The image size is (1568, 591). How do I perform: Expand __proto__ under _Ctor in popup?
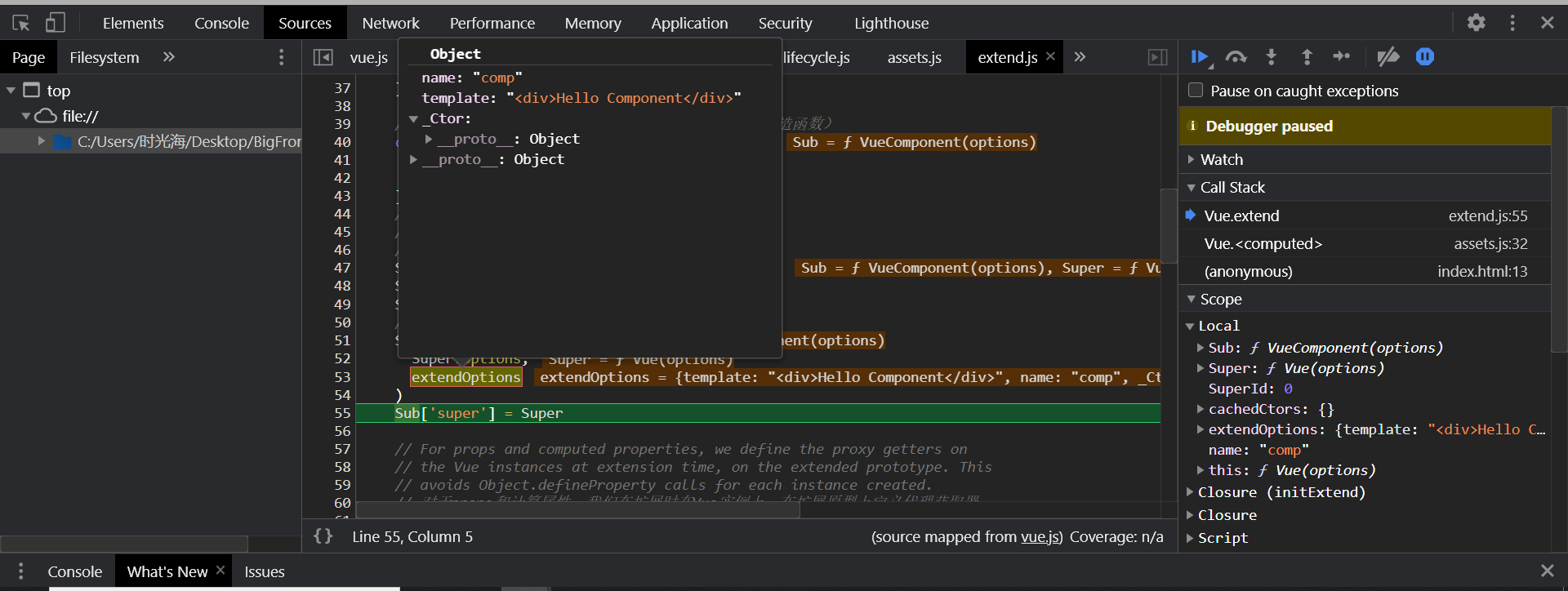click(x=429, y=140)
